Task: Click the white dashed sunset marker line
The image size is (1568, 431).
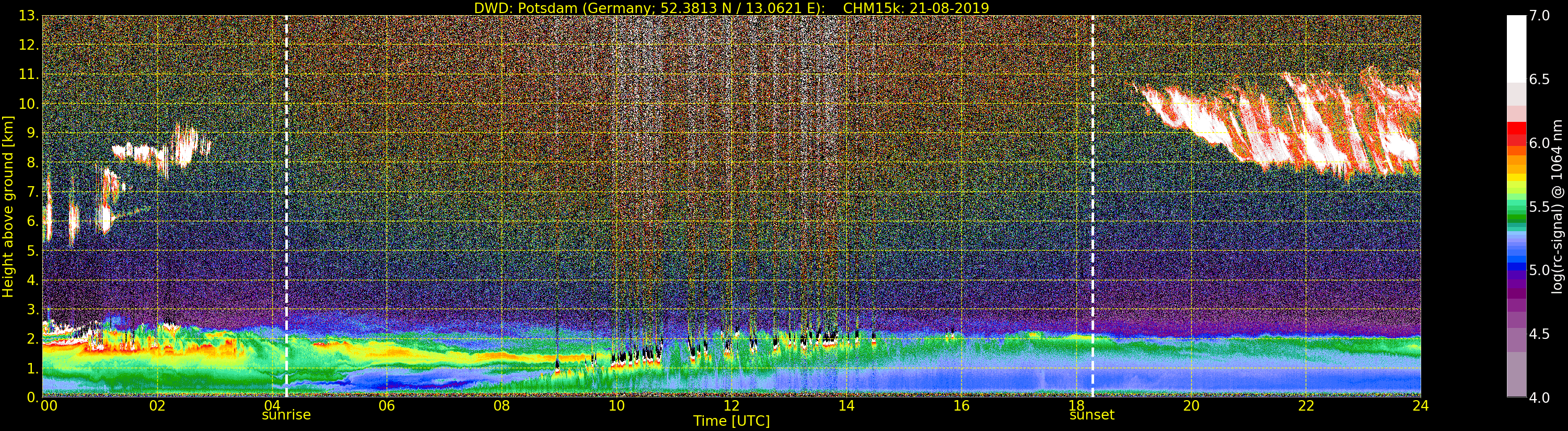Action: [1093, 207]
